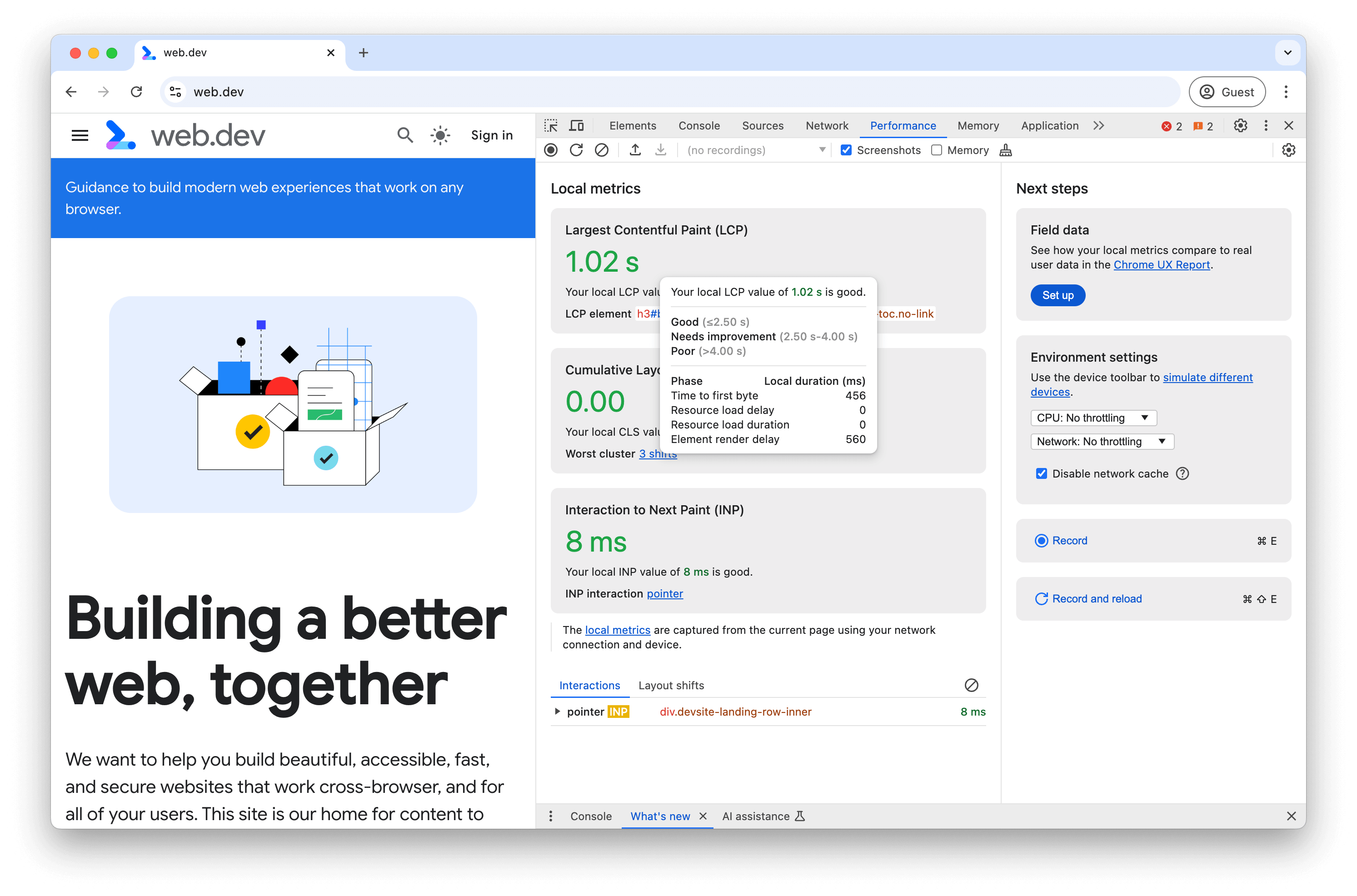Click the no recordings dropdown selector
The width and height of the screenshot is (1357, 896).
(752, 150)
